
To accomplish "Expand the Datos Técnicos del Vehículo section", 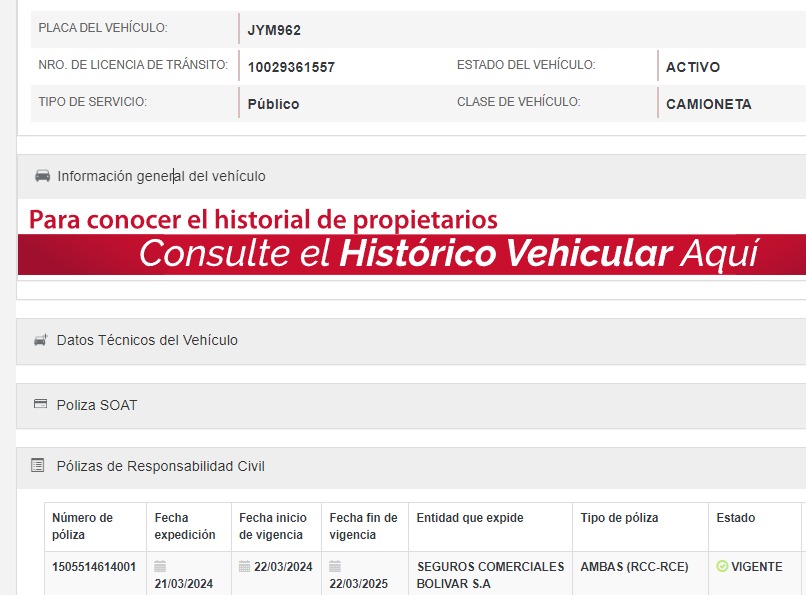I will [x=147, y=340].
